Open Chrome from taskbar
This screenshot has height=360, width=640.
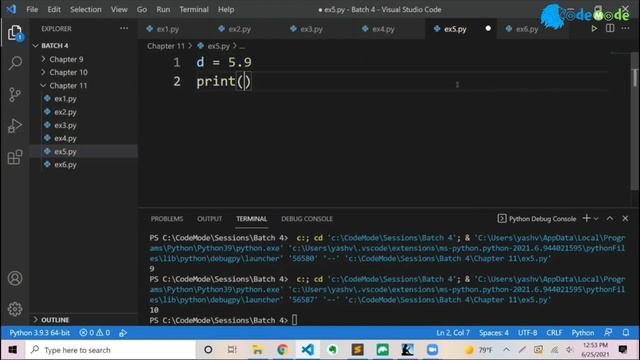(x=282, y=350)
